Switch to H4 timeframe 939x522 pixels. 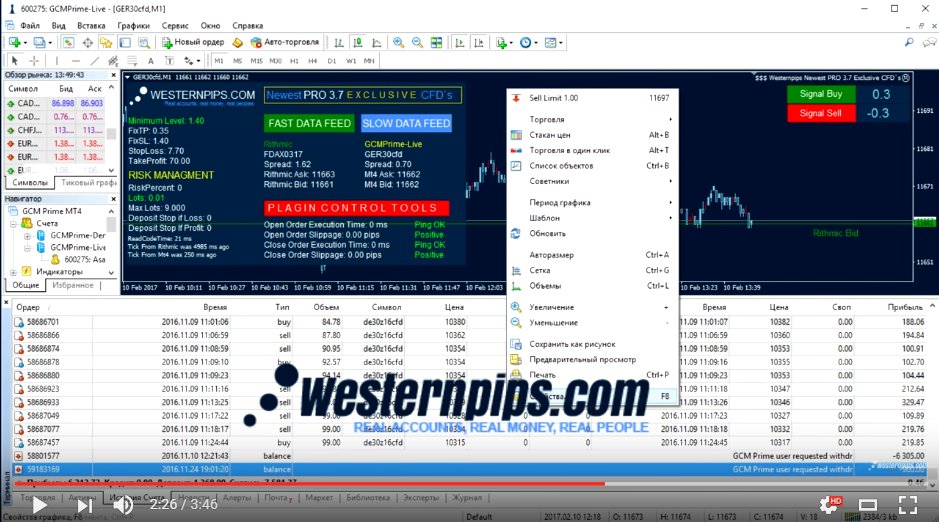(313, 60)
